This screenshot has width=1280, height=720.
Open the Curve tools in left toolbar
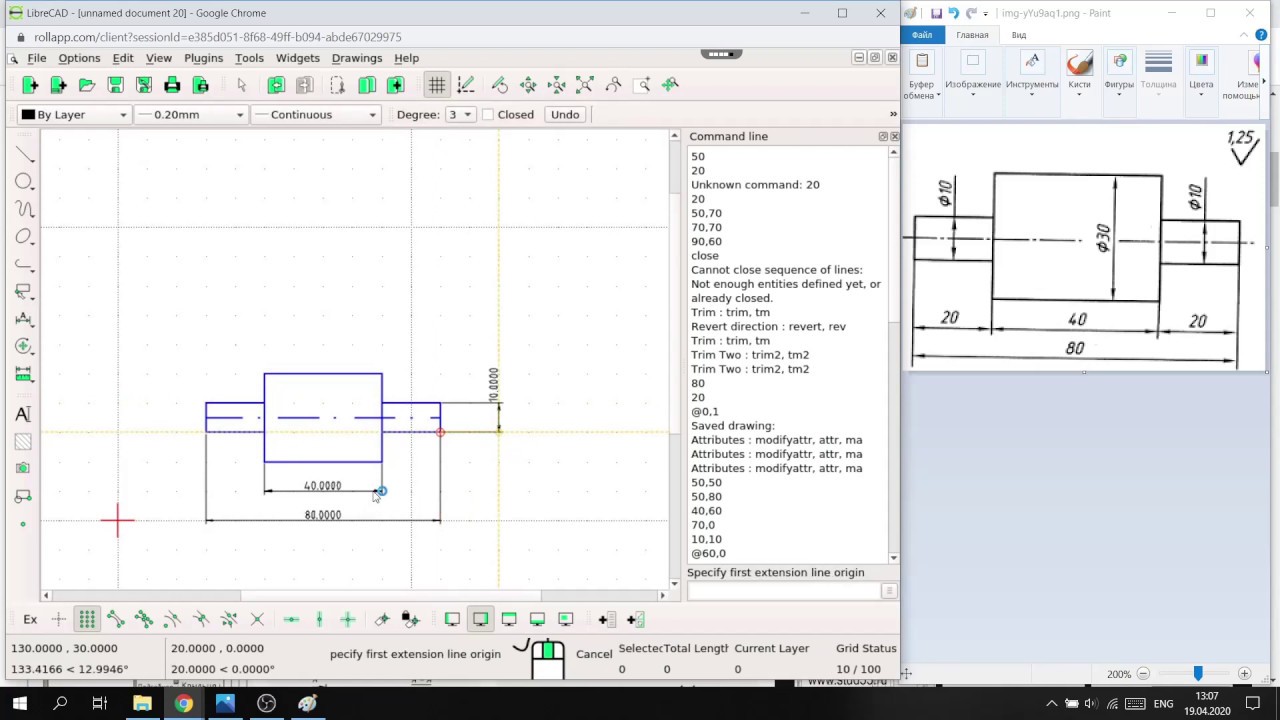point(24,209)
